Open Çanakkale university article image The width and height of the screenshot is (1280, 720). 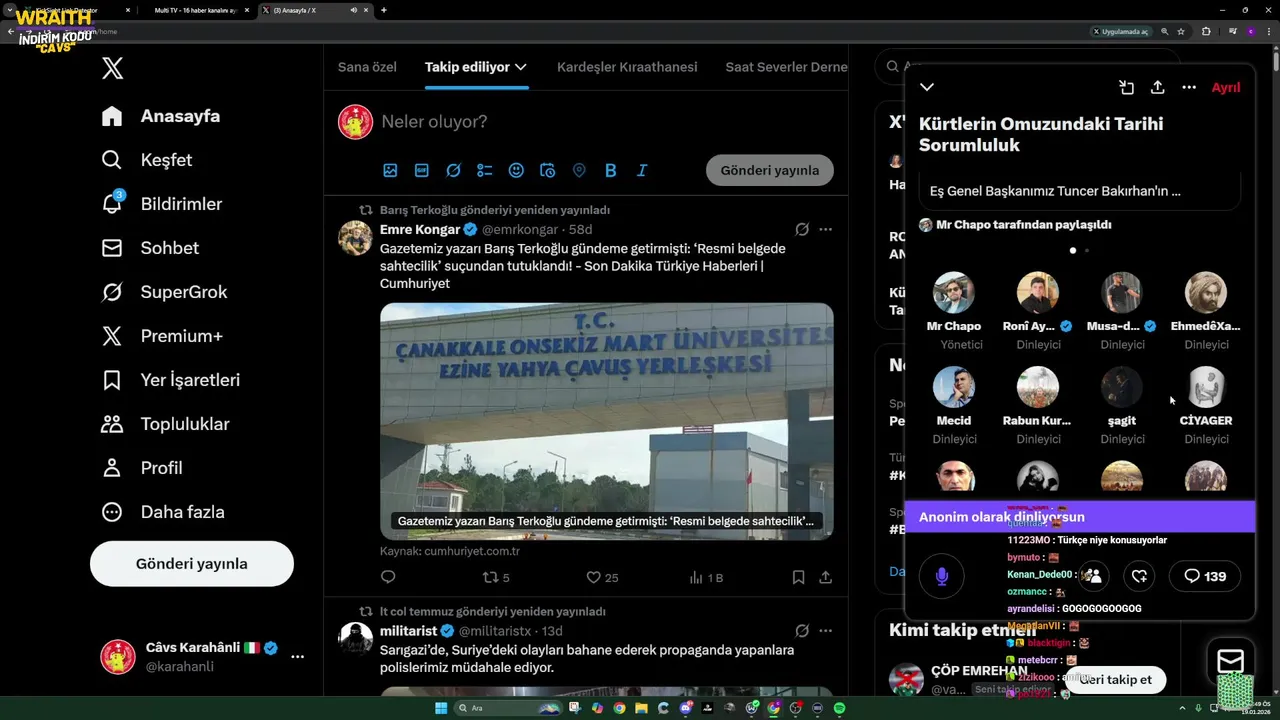[x=607, y=421]
